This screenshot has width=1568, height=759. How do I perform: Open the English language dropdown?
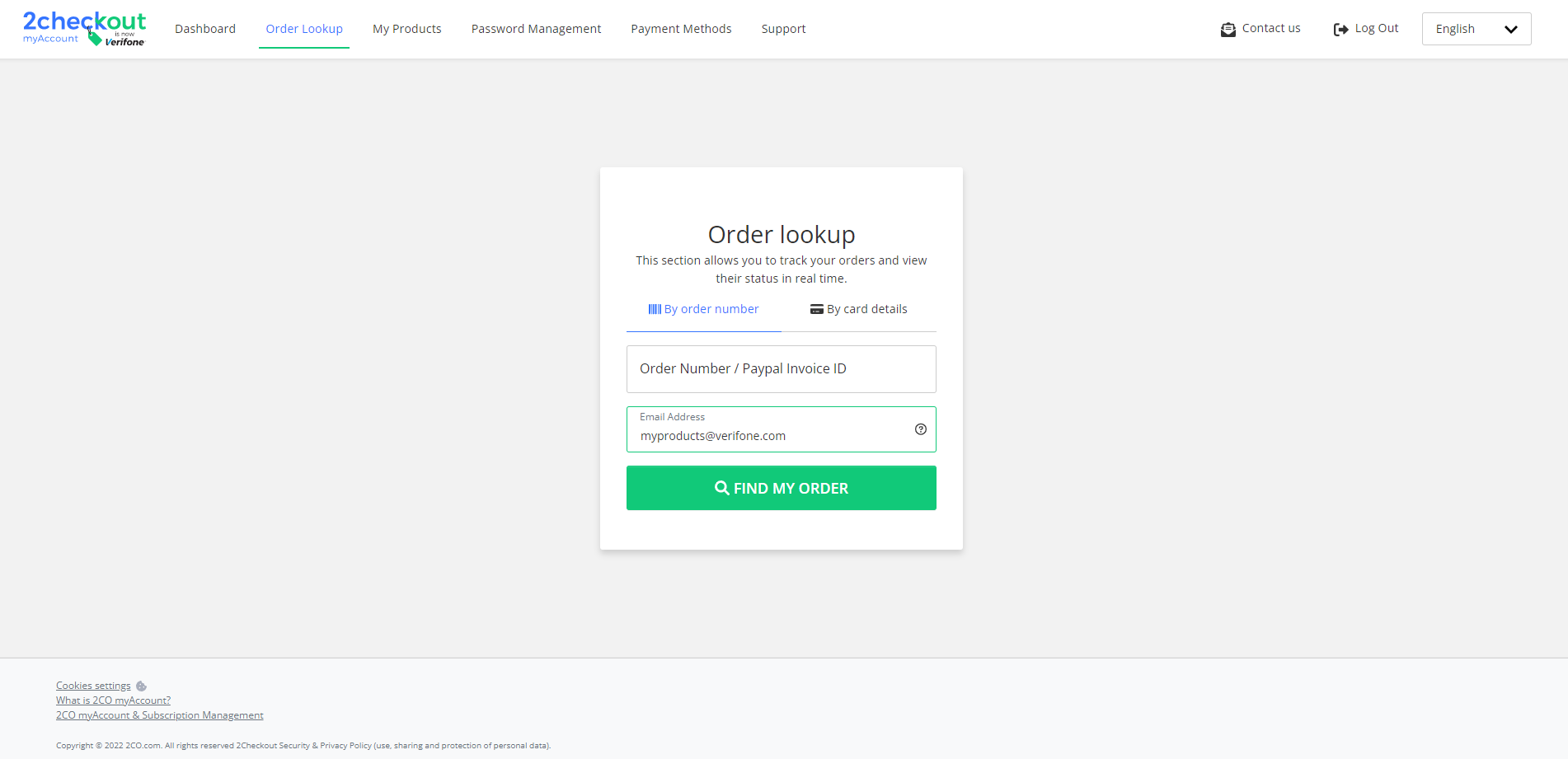[x=1476, y=28]
